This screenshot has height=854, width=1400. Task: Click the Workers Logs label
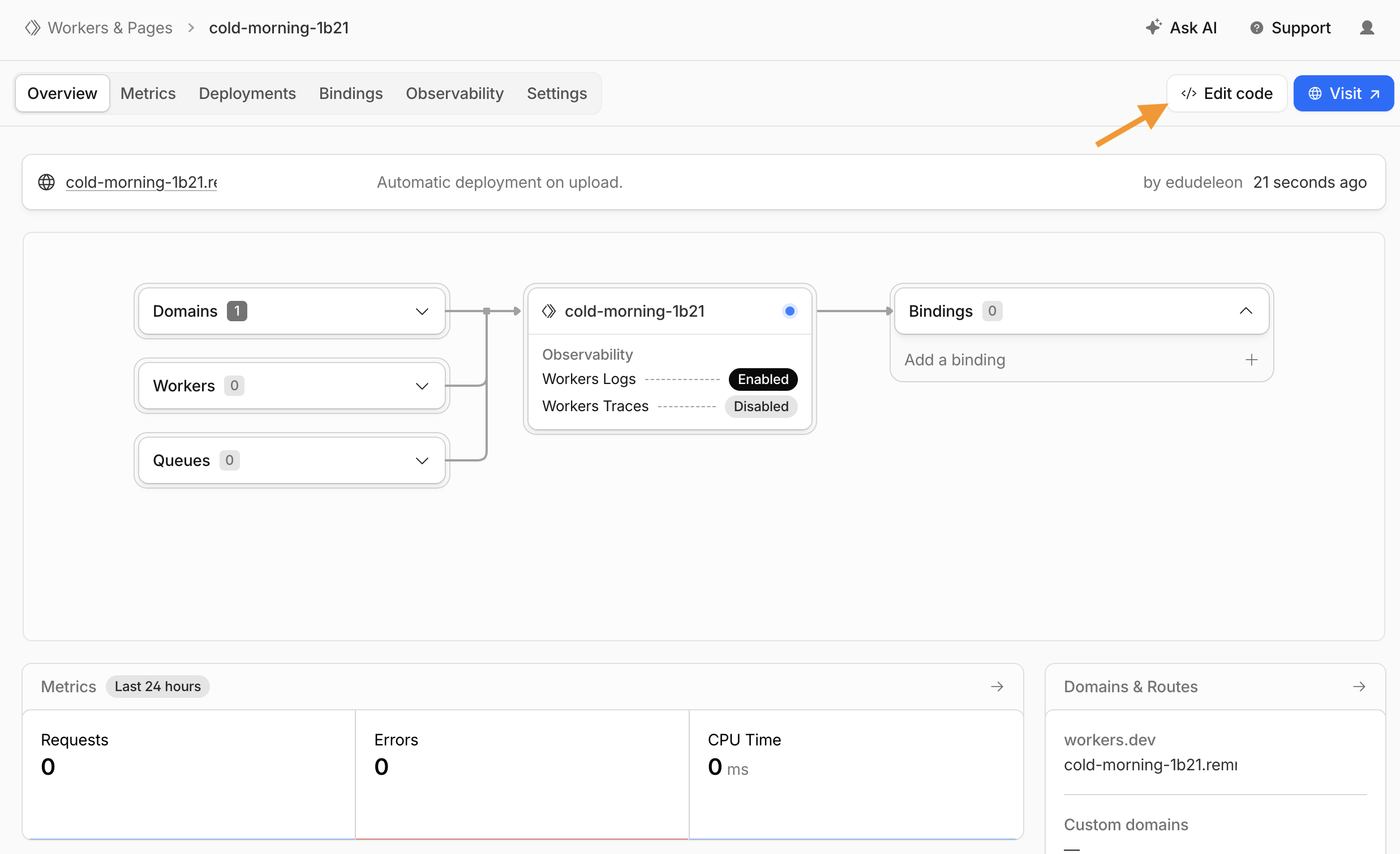[589, 379]
